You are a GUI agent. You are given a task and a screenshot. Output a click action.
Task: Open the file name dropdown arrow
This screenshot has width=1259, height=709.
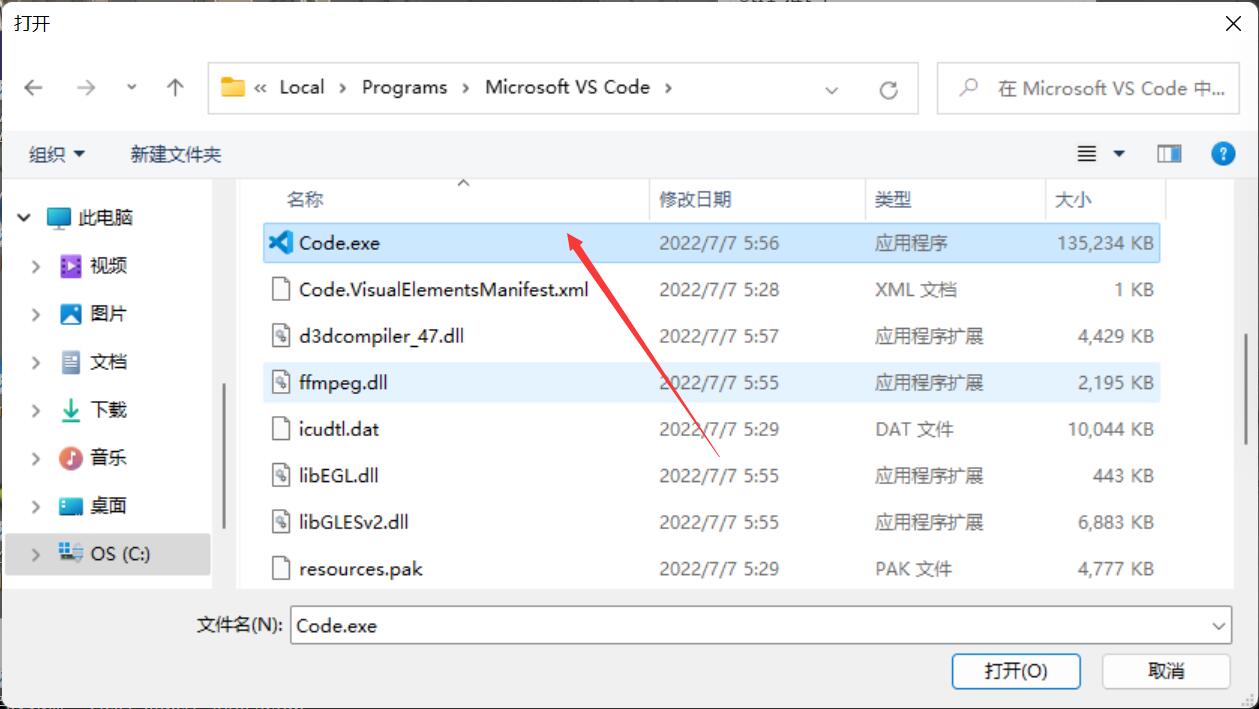(x=1219, y=627)
